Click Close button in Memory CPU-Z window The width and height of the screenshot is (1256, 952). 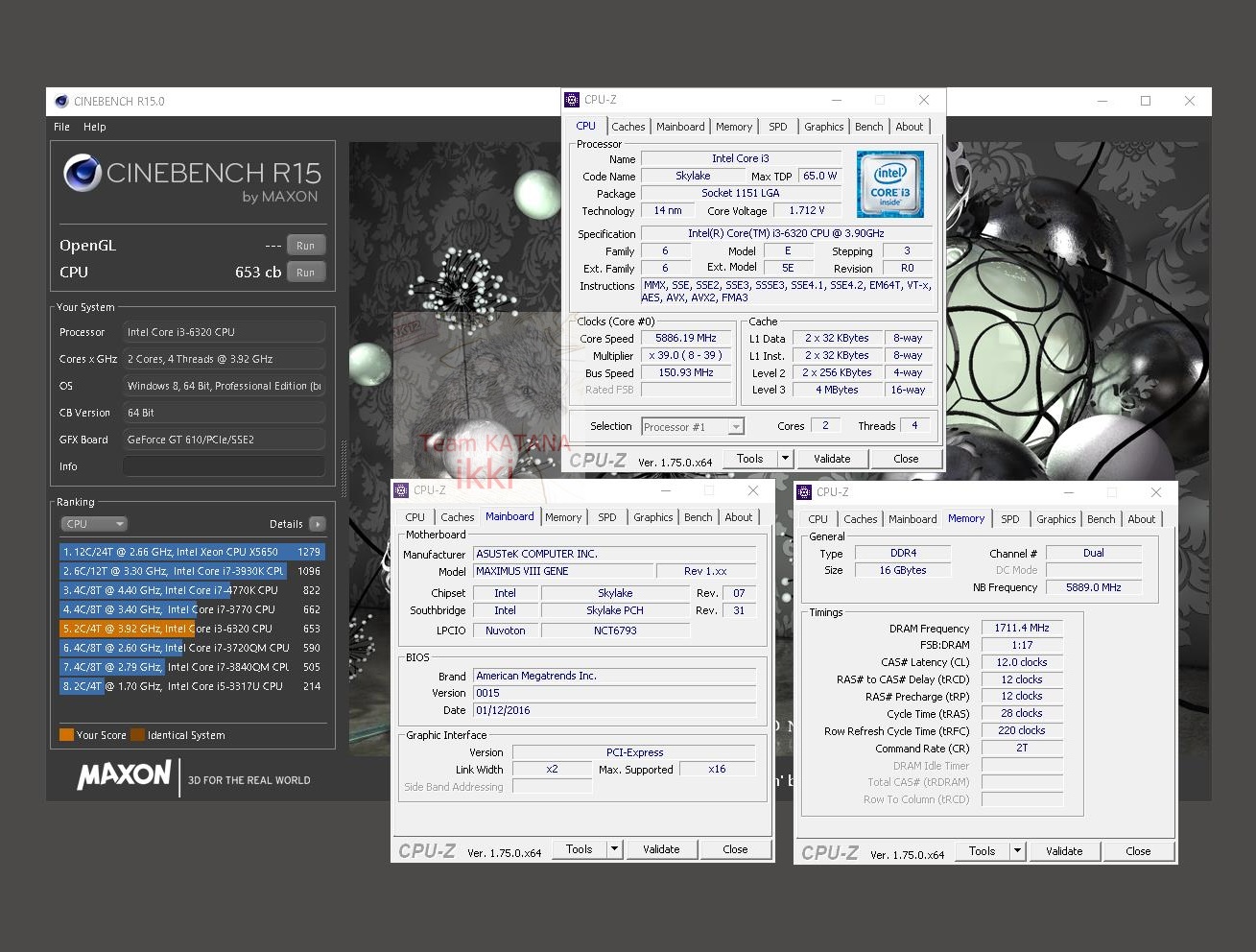tap(1138, 851)
